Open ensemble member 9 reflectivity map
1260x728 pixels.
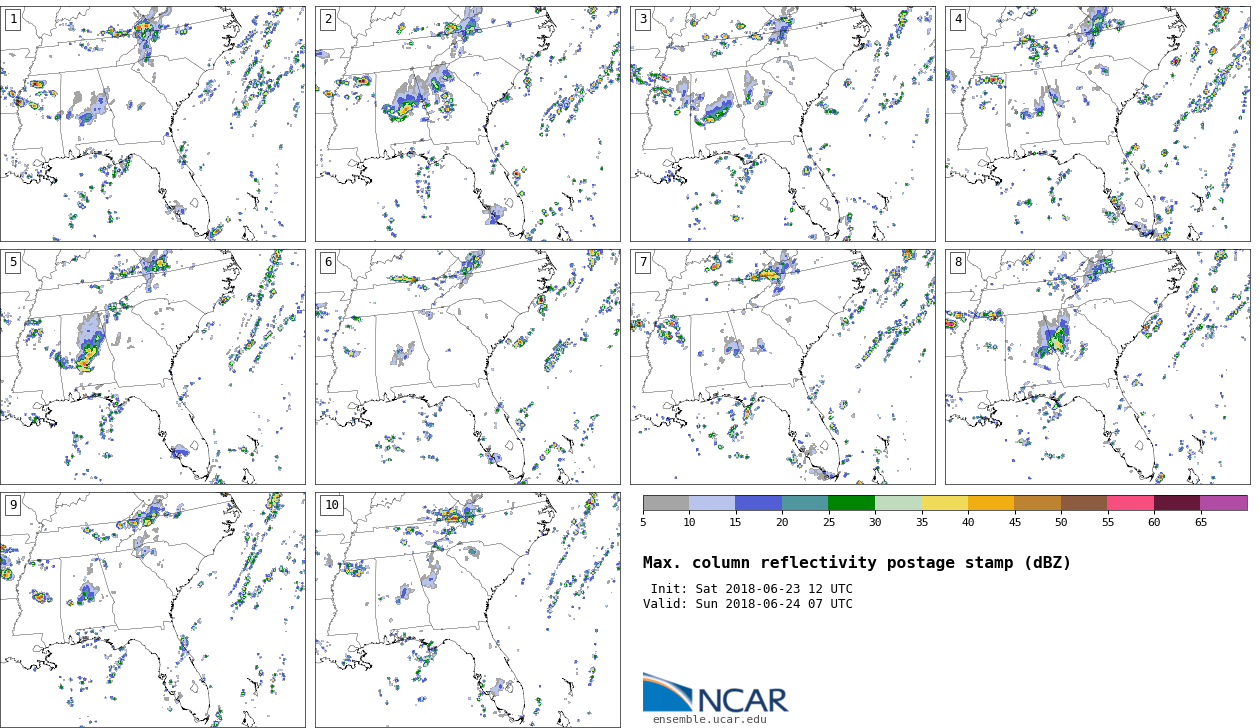click(x=153, y=610)
